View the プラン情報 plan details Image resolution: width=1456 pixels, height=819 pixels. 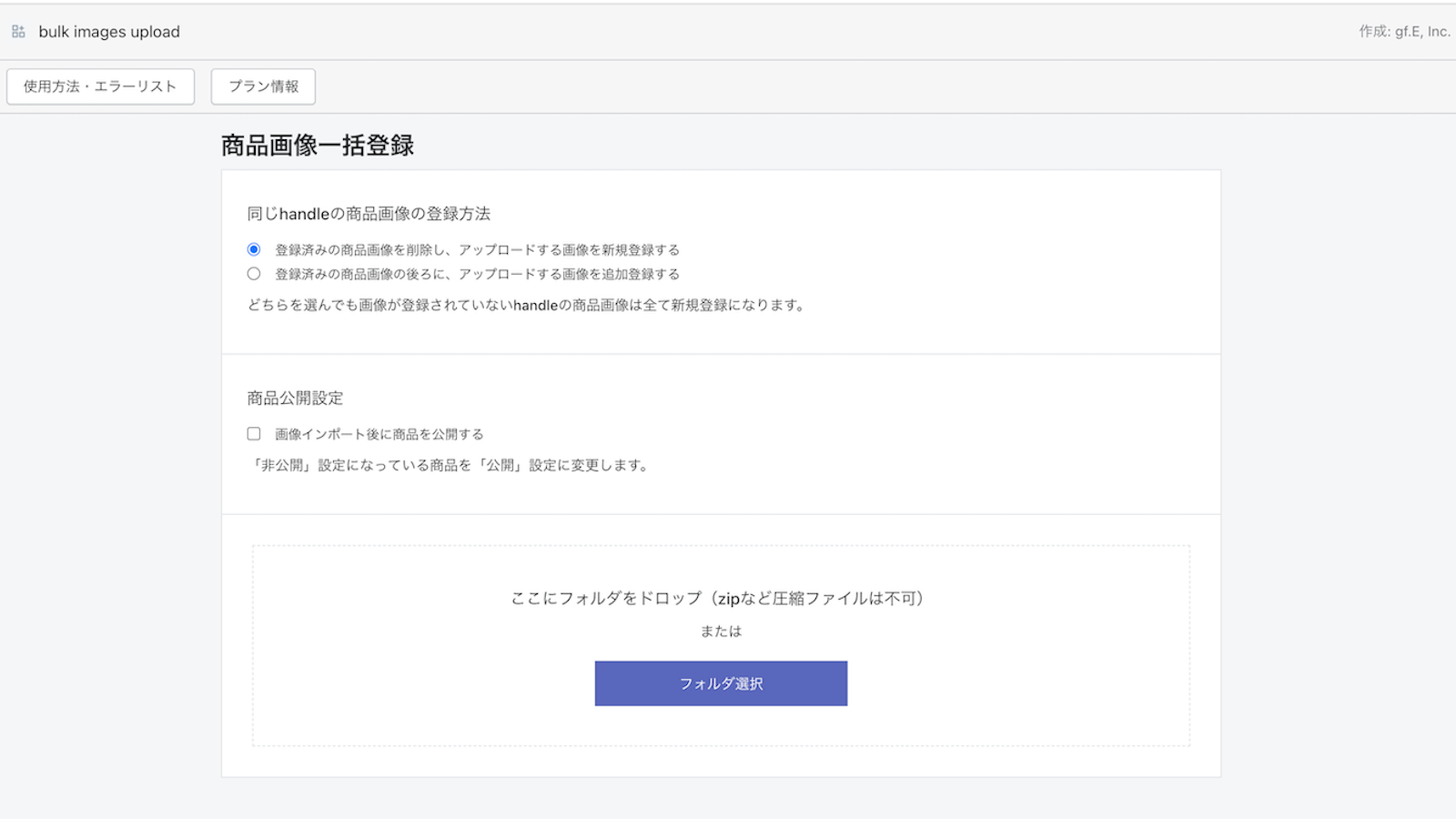262,86
